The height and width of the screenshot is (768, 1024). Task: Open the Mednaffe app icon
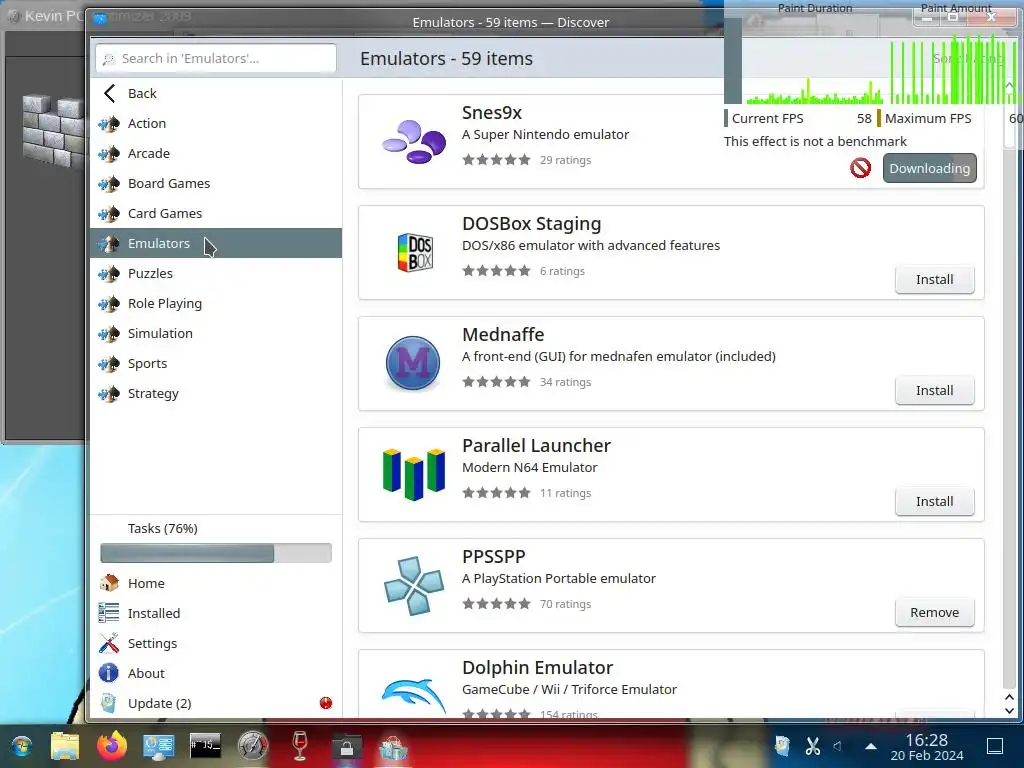click(413, 363)
